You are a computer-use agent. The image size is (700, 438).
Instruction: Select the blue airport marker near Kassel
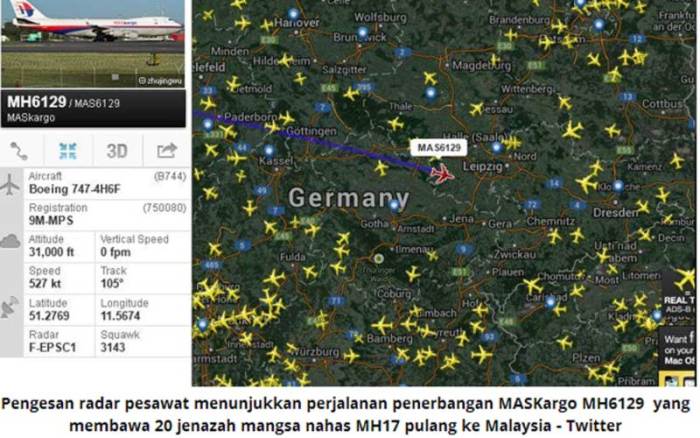pyautogui.click(x=269, y=150)
